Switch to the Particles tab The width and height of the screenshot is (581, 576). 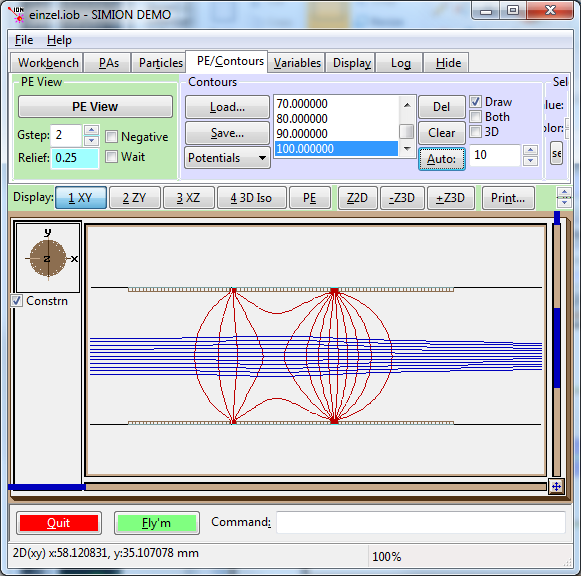(x=160, y=63)
